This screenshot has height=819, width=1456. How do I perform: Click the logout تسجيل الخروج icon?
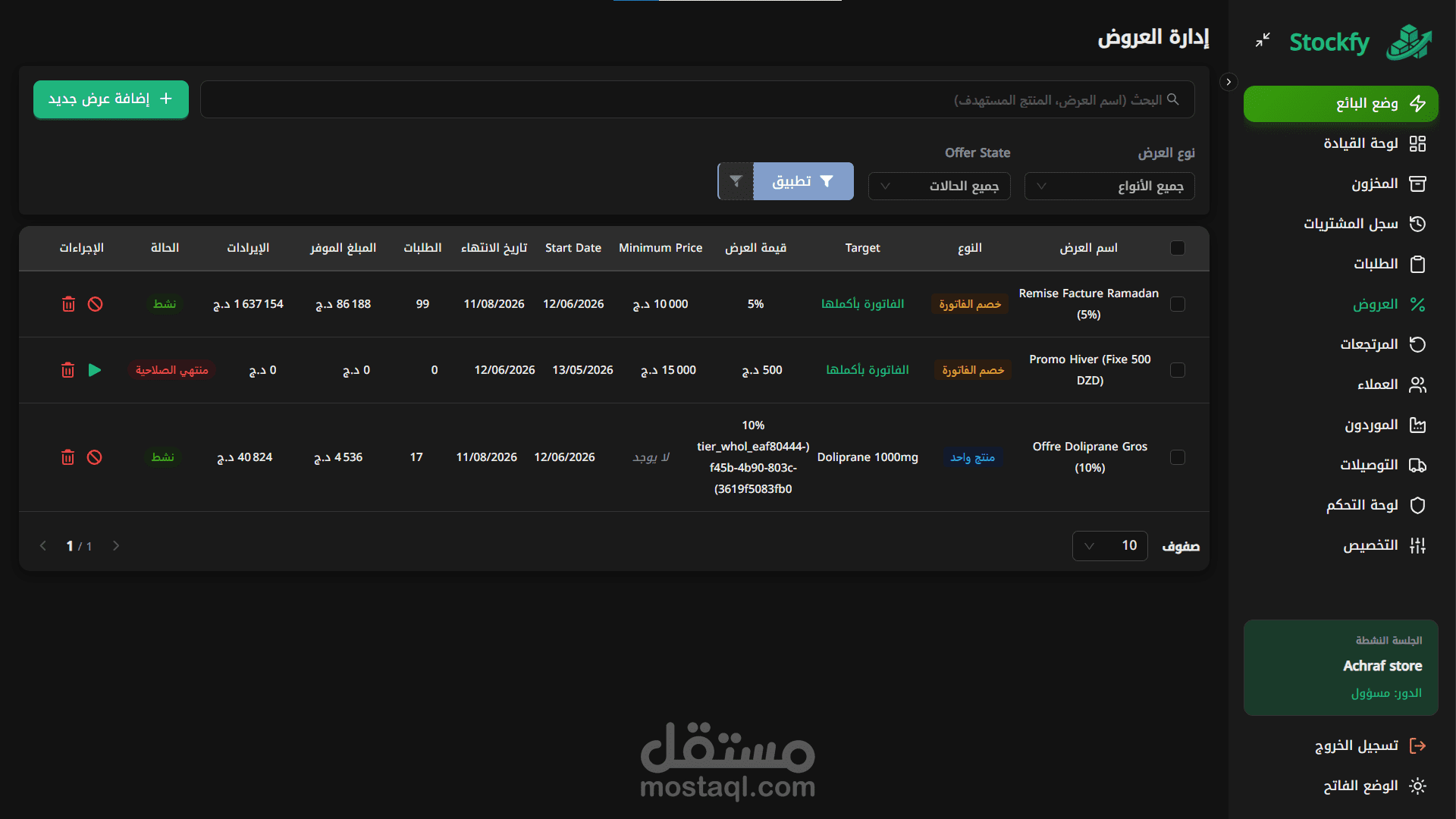(x=1417, y=745)
